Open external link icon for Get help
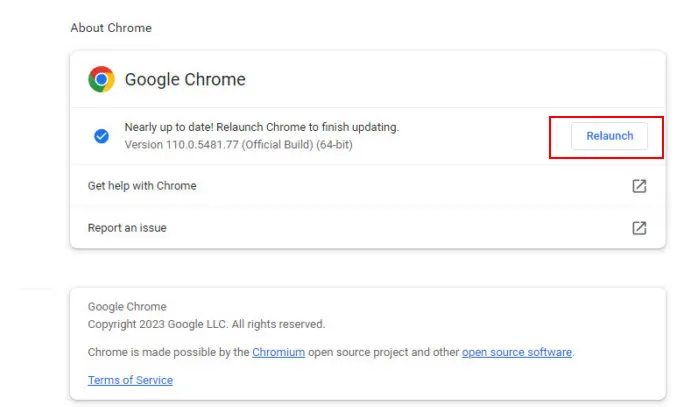The image size is (700, 407). [x=639, y=186]
